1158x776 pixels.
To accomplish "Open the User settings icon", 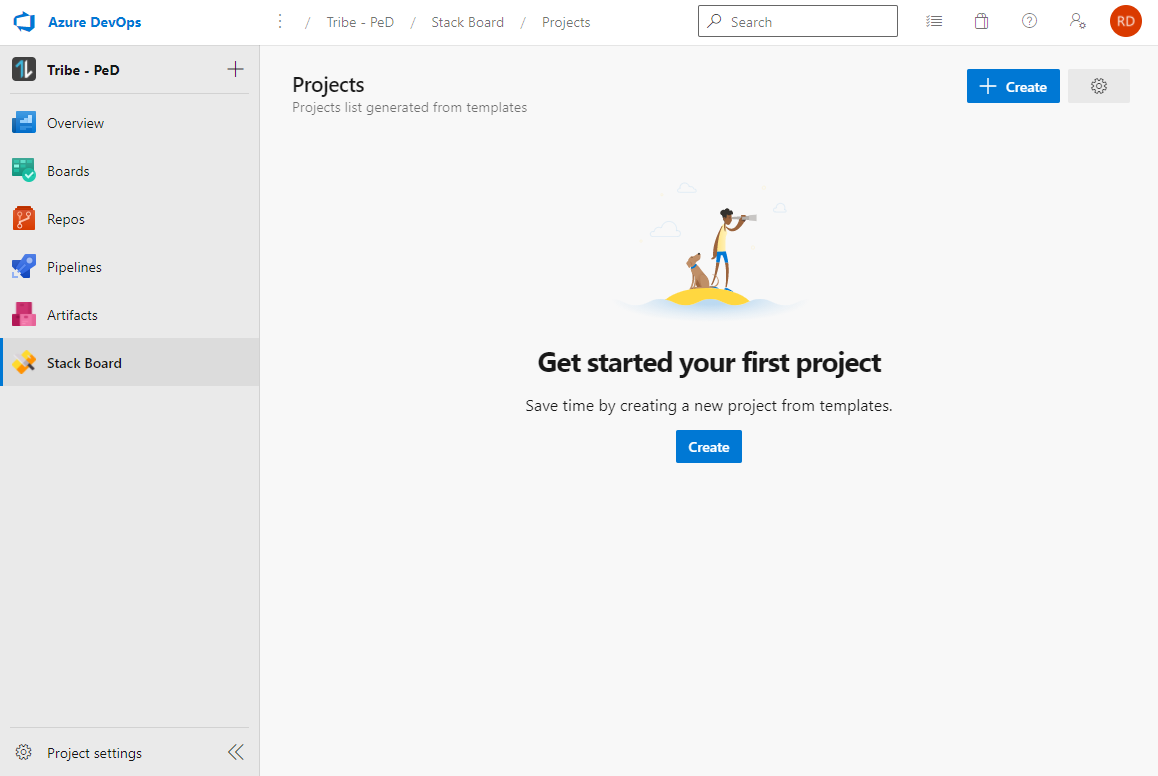I will click(x=1078, y=21).
